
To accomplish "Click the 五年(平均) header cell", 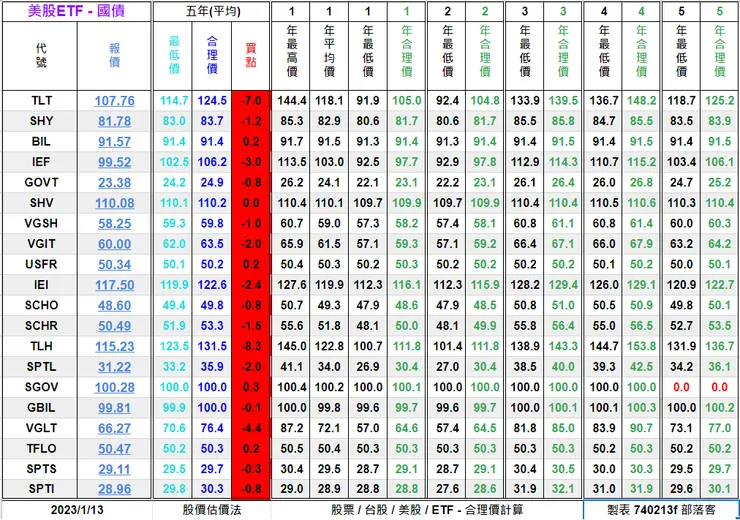I will click(x=212, y=11).
